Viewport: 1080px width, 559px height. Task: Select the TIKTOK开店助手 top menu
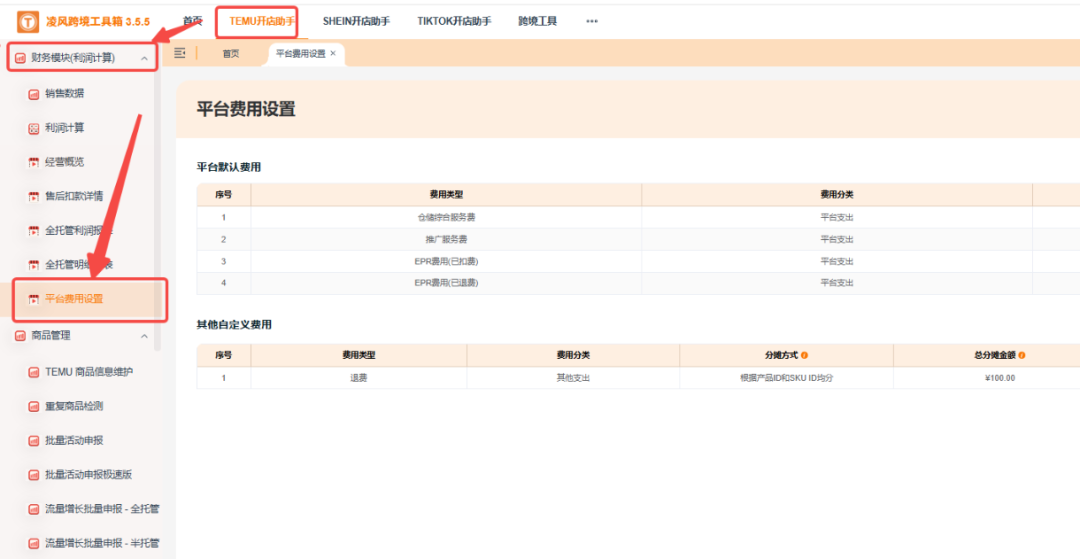pos(454,21)
